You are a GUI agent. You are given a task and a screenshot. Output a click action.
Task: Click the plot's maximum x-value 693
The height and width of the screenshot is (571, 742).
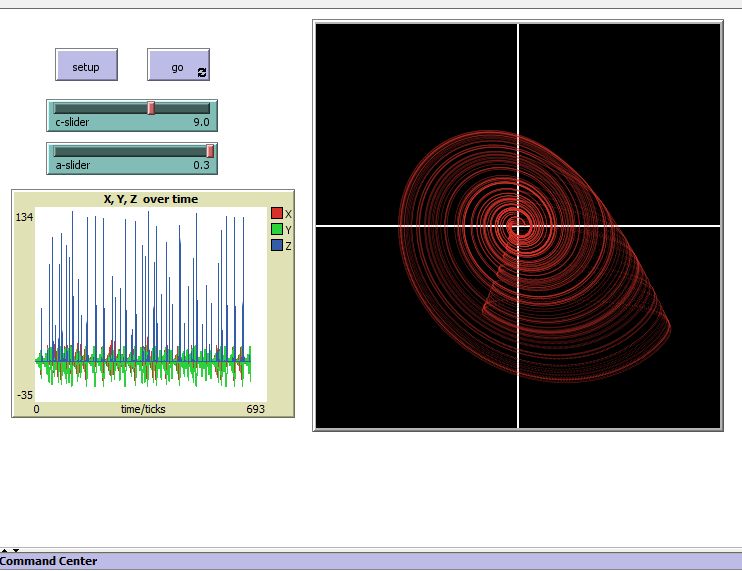tap(256, 410)
